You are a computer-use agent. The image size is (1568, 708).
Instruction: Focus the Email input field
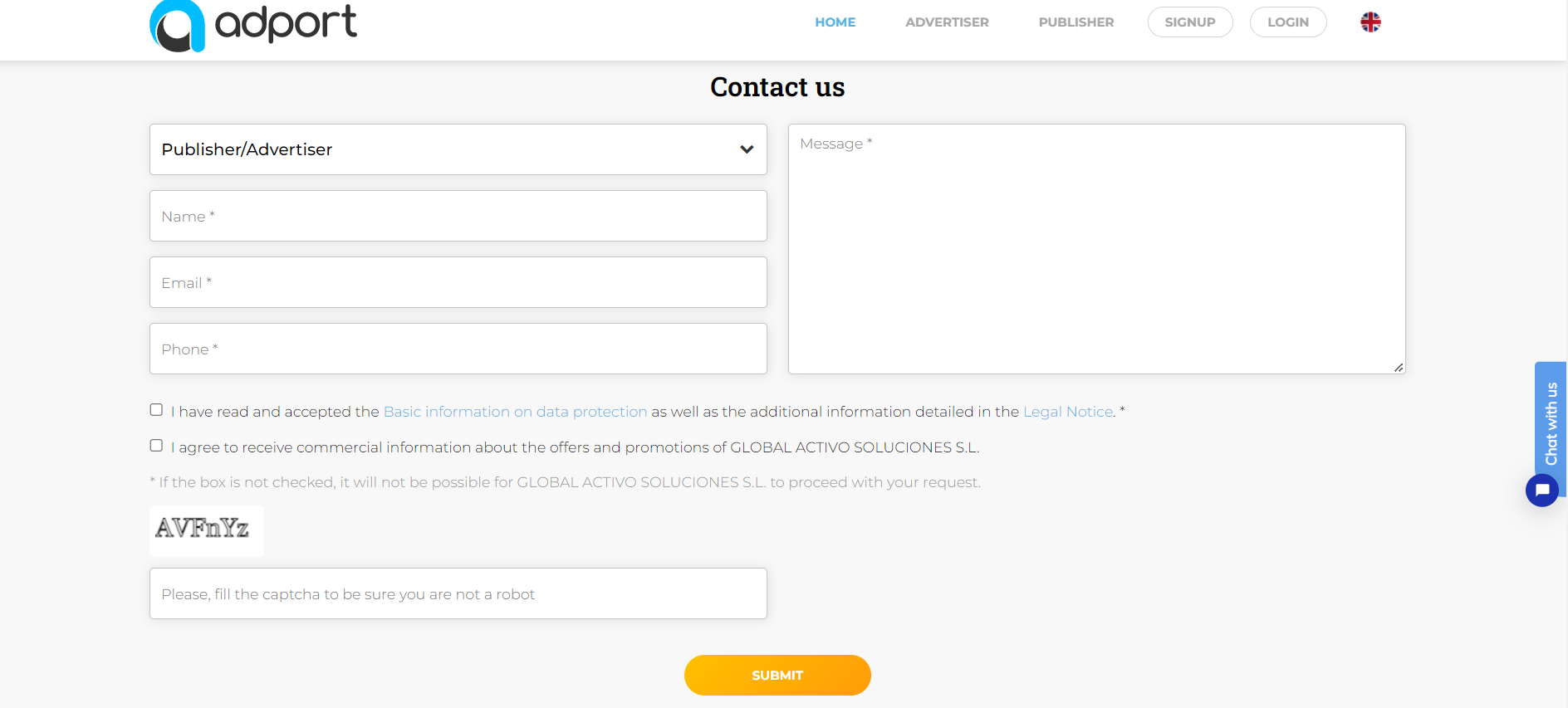[458, 282]
